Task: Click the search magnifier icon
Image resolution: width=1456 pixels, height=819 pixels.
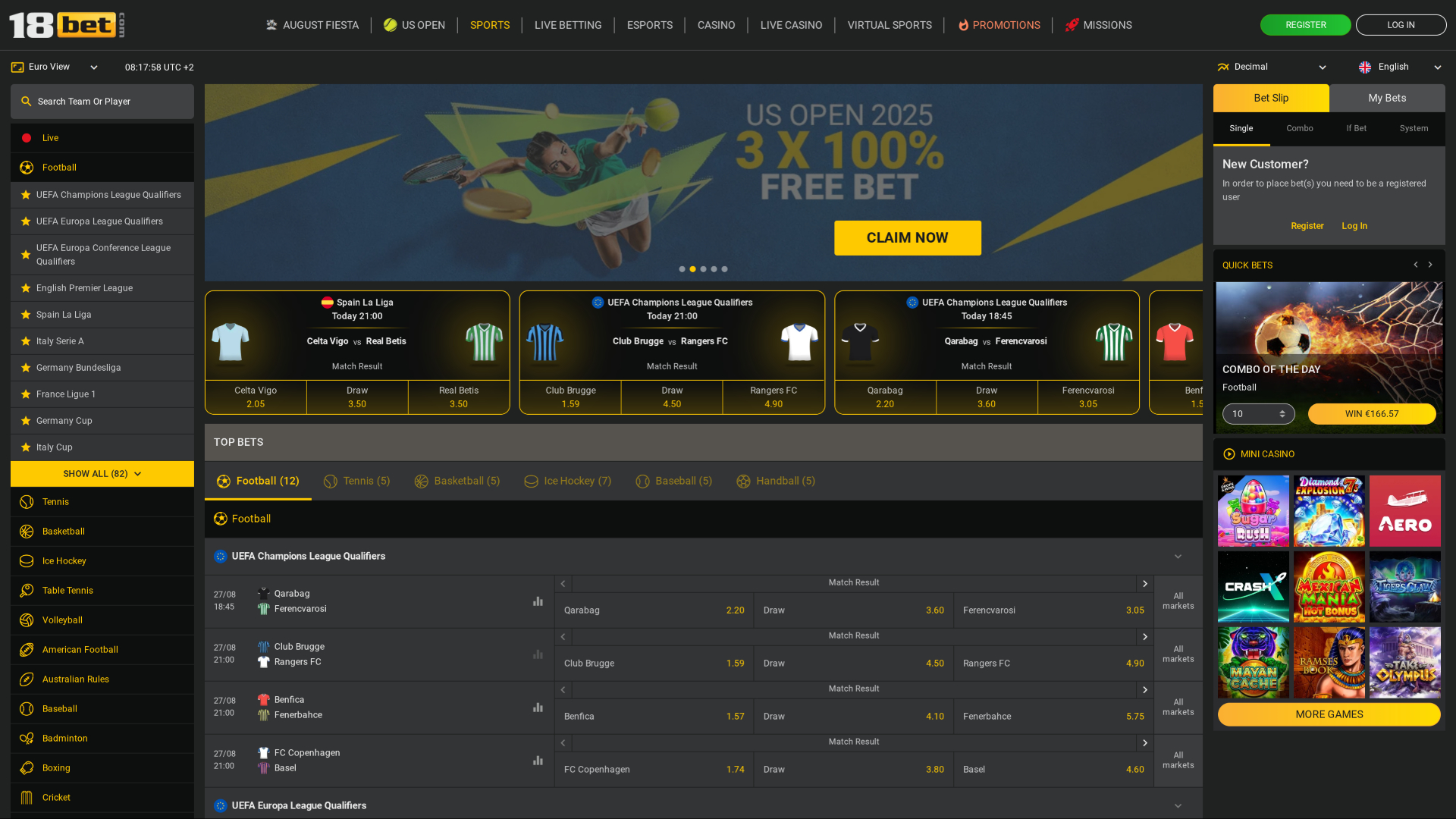Action: 26,101
